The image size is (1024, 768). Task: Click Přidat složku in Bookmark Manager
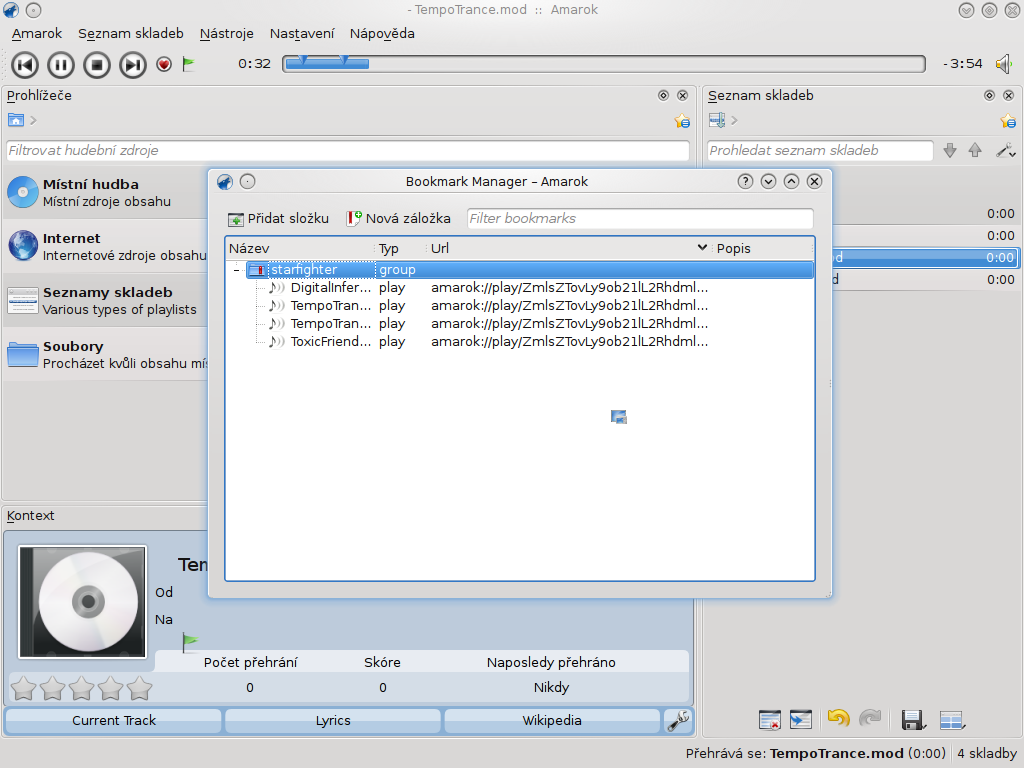[x=278, y=218]
